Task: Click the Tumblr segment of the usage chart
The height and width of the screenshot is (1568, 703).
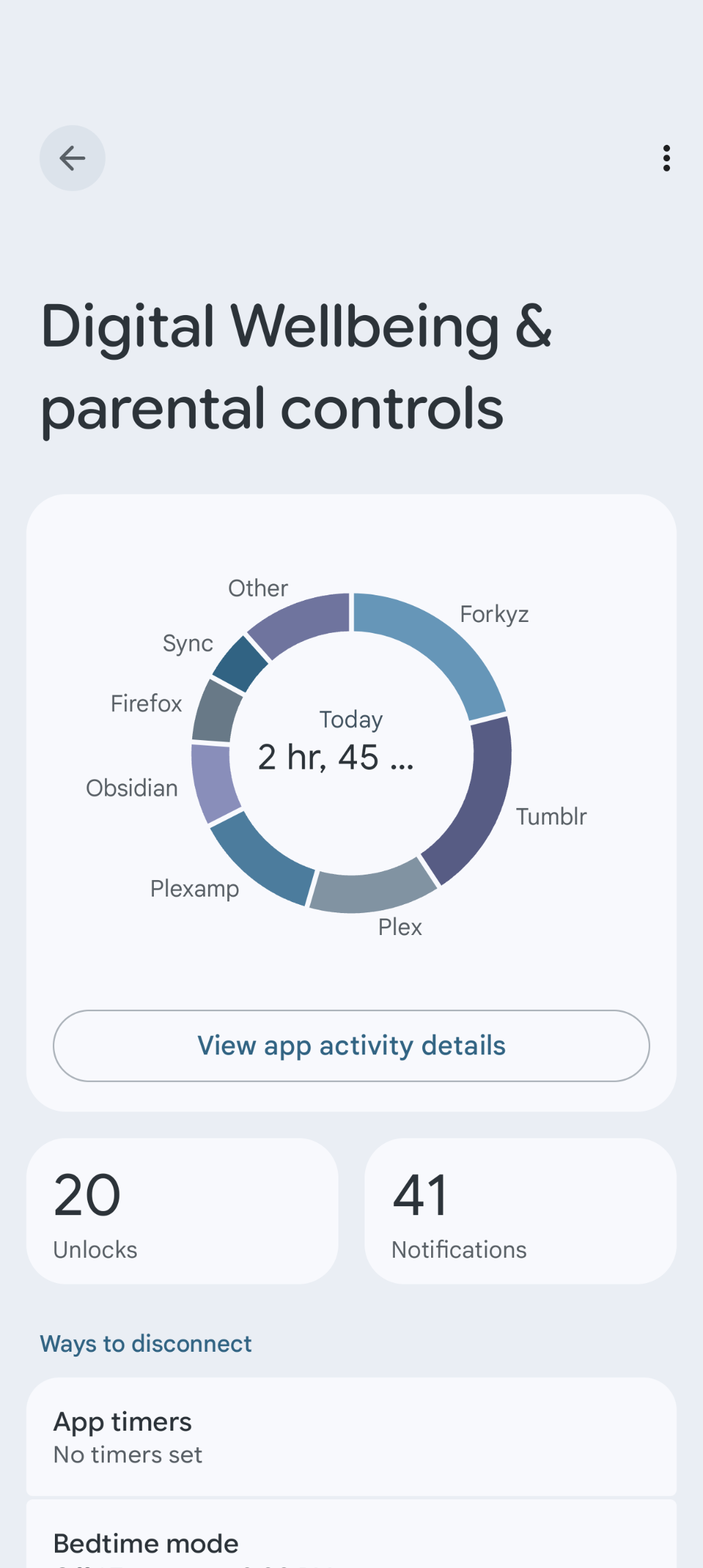Action: [478, 802]
